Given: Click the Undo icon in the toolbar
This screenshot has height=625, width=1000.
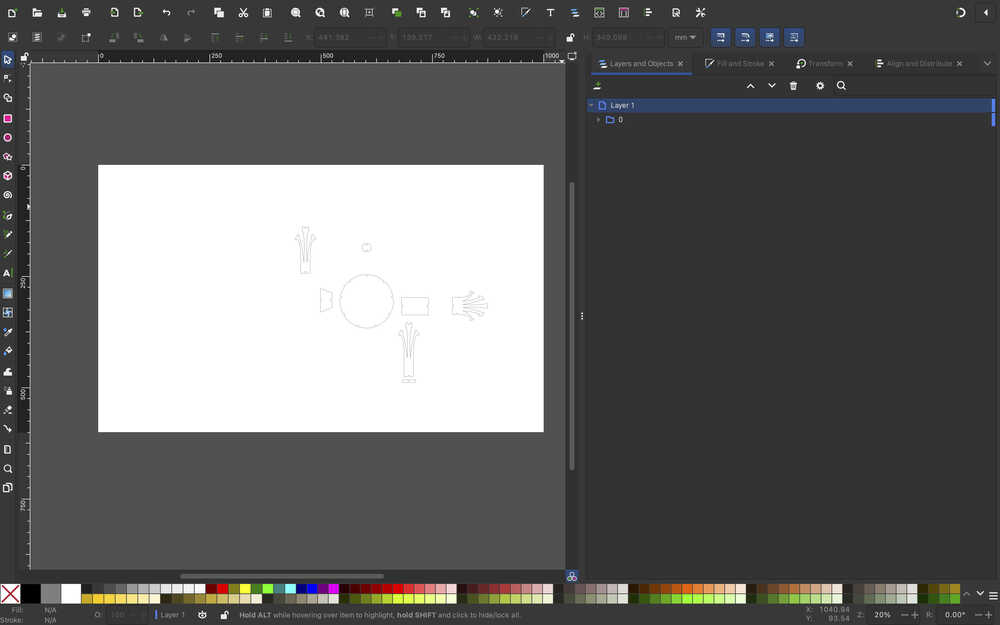Looking at the screenshot, I should pyautogui.click(x=166, y=13).
